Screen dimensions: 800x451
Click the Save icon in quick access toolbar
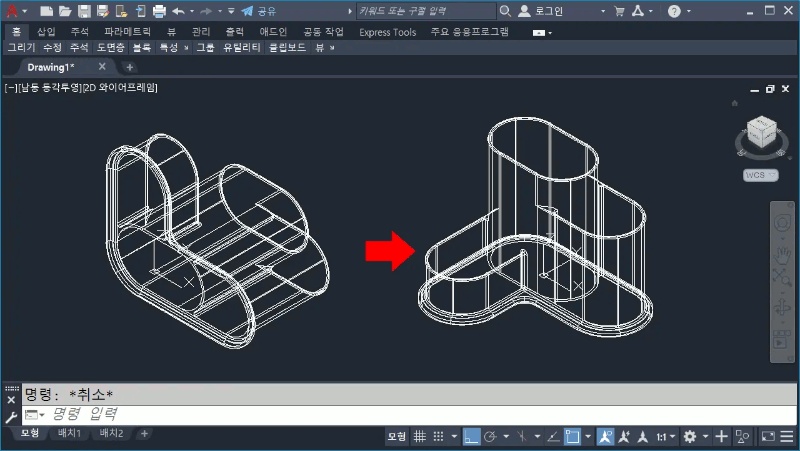pos(84,11)
